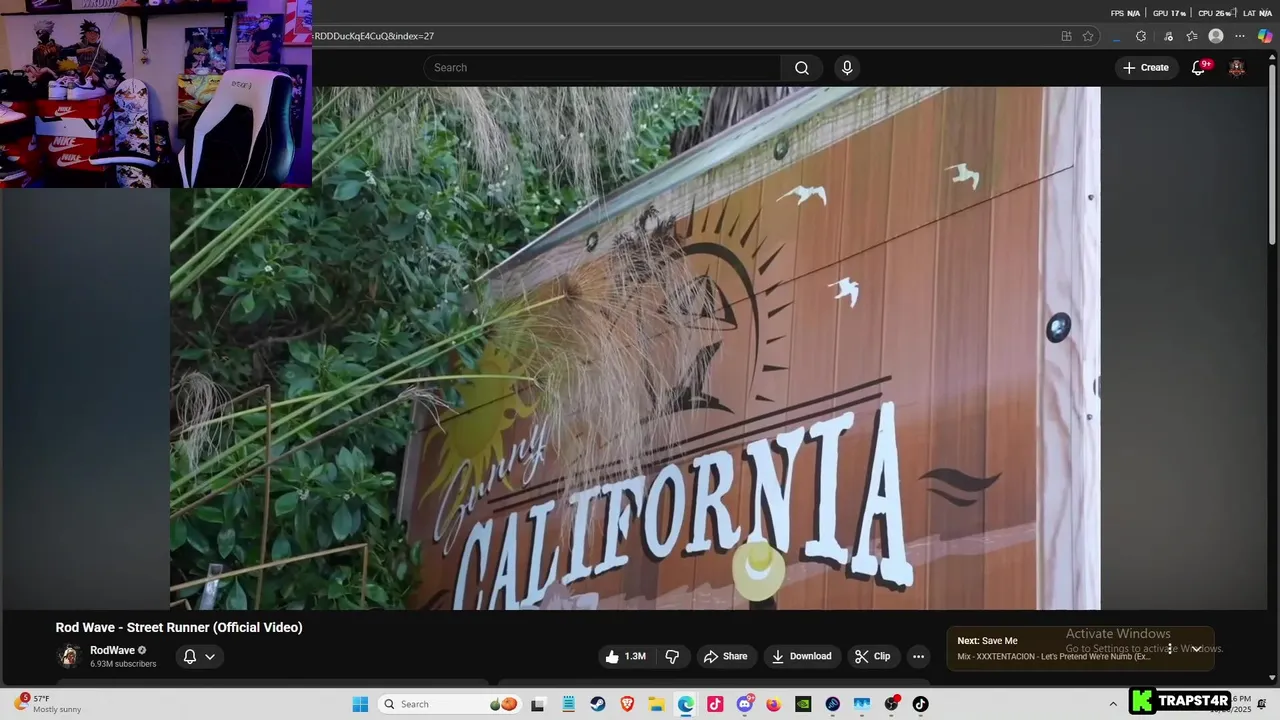Open pink TikTok app icon on taskbar

tap(715, 704)
